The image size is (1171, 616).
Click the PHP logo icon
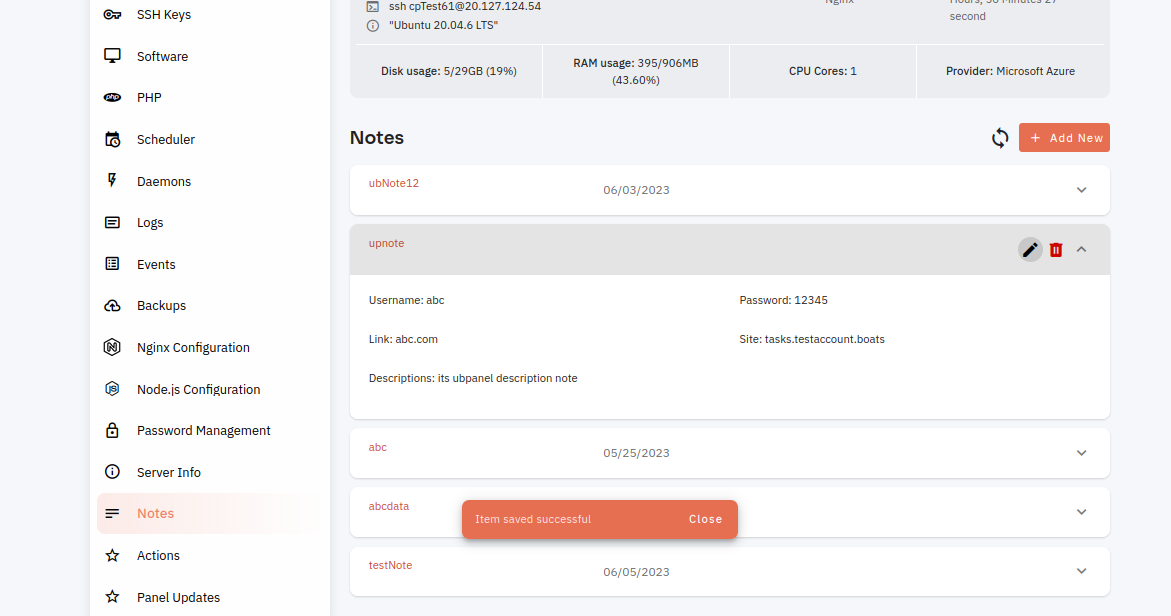[112, 97]
